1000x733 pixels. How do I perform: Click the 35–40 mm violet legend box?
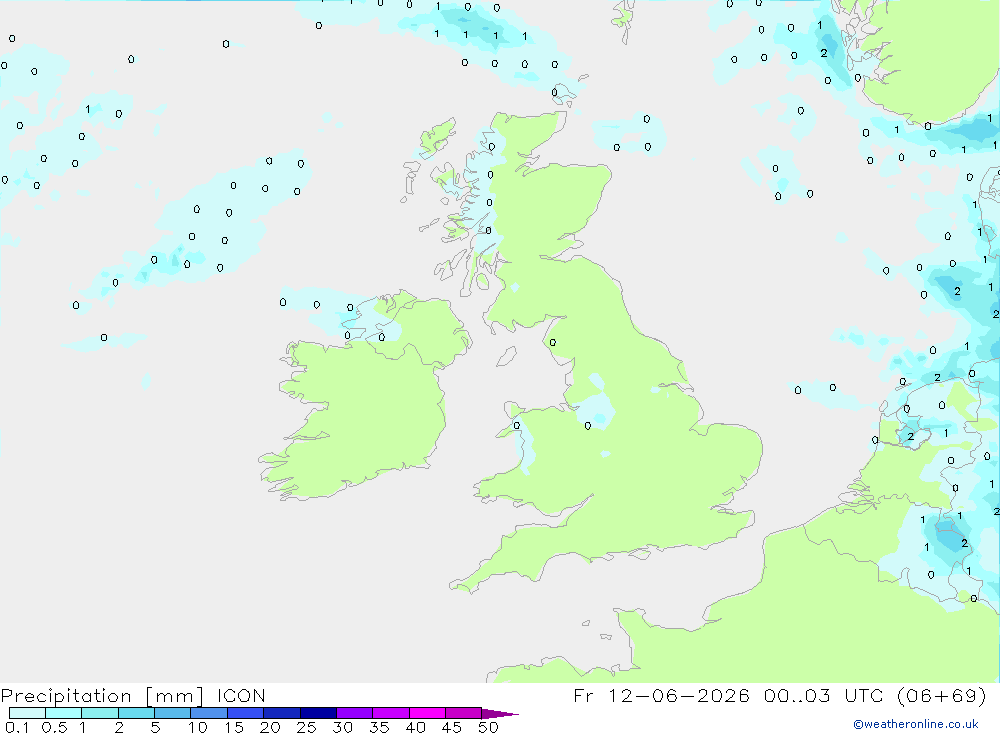[x=391, y=713]
